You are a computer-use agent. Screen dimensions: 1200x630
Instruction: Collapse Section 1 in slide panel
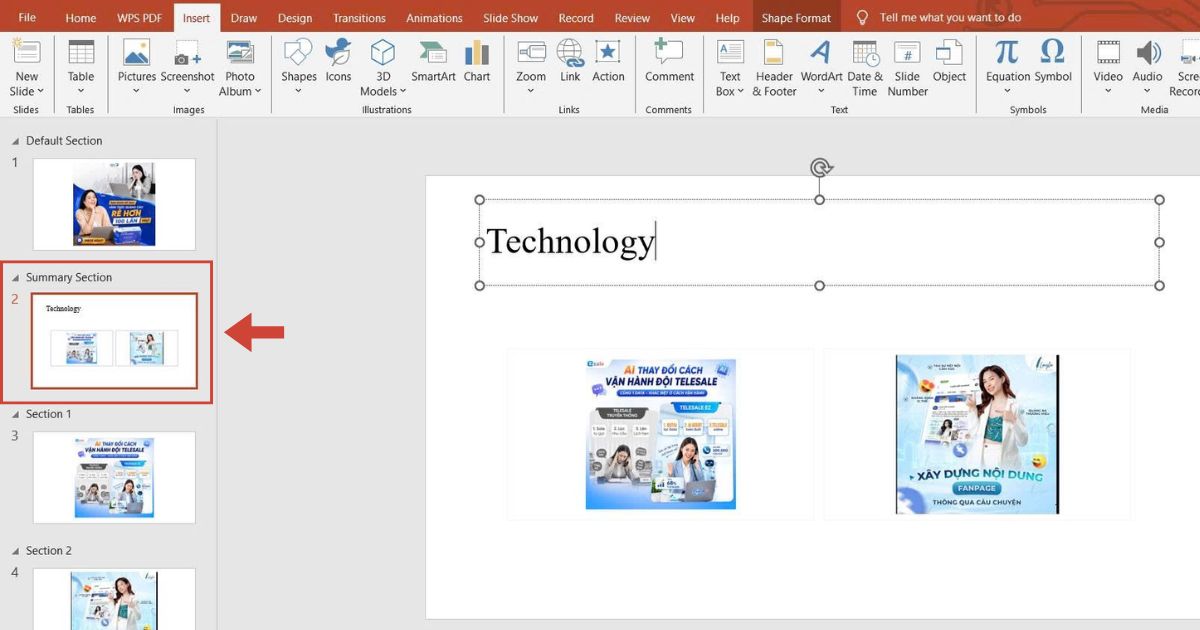click(15, 414)
